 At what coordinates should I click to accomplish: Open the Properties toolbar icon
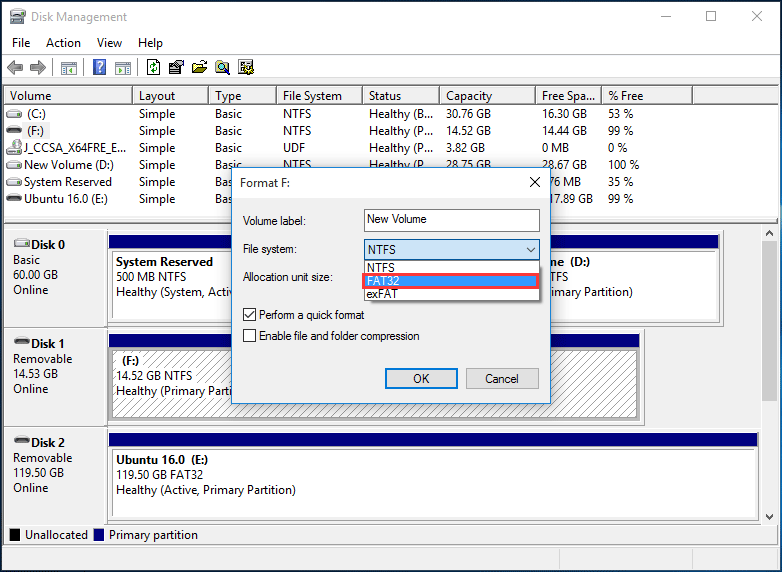tap(176, 67)
